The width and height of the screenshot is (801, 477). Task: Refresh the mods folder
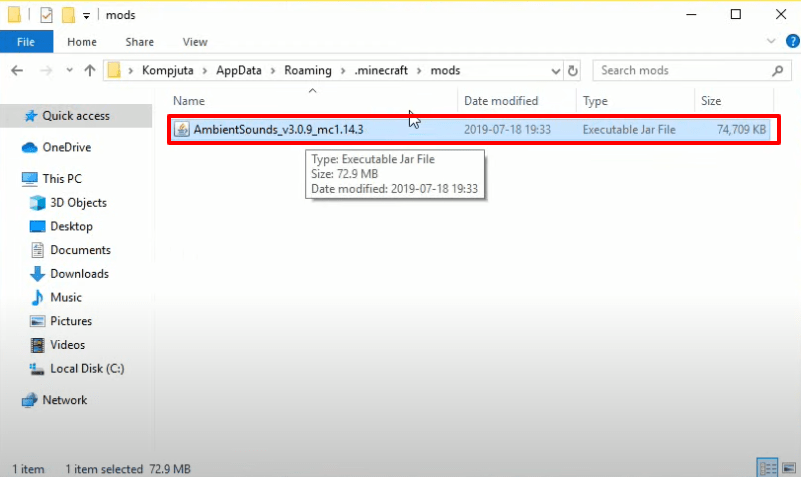(573, 71)
